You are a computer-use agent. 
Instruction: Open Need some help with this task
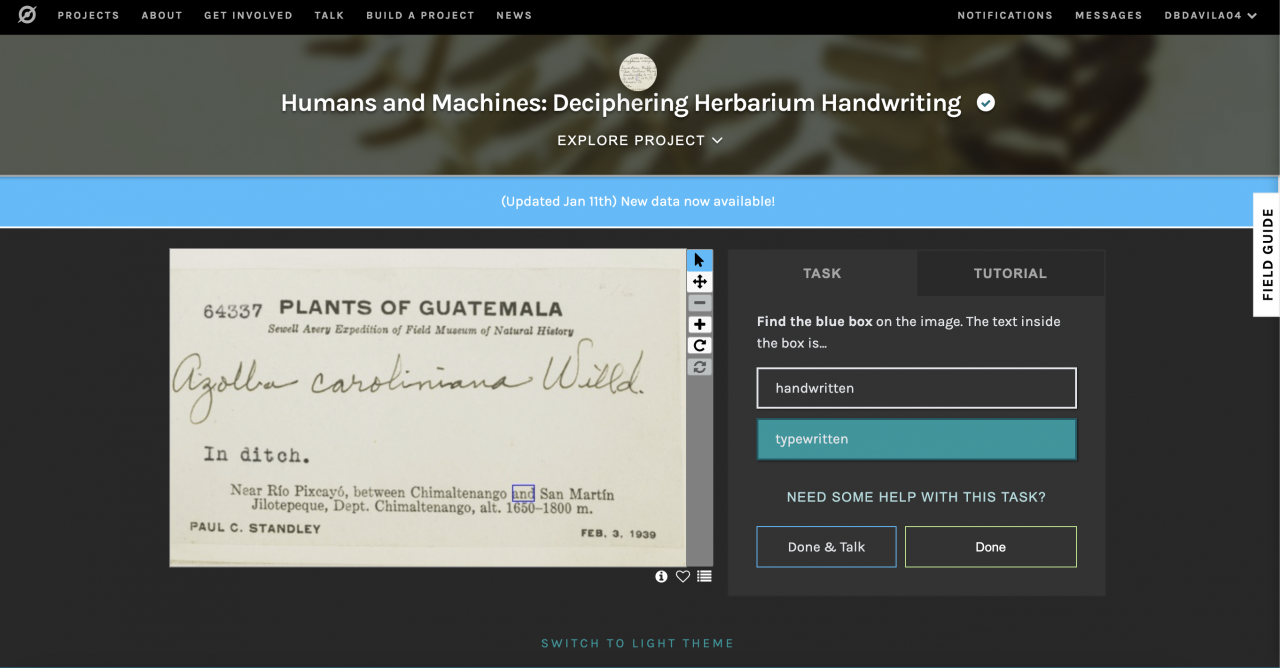click(x=917, y=497)
